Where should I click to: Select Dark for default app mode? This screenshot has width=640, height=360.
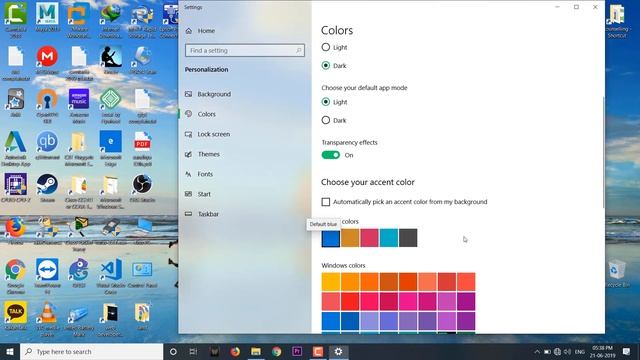tap(334, 120)
